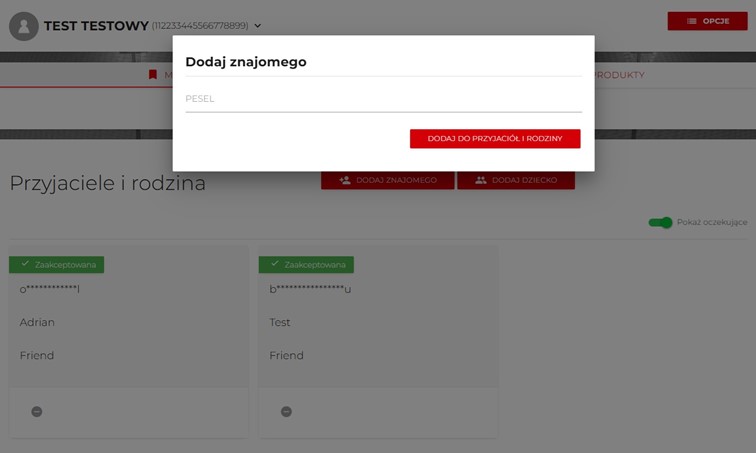Open the OPCJE menu button
The image size is (756, 453).
pyautogui.click(x=707, y=21)
